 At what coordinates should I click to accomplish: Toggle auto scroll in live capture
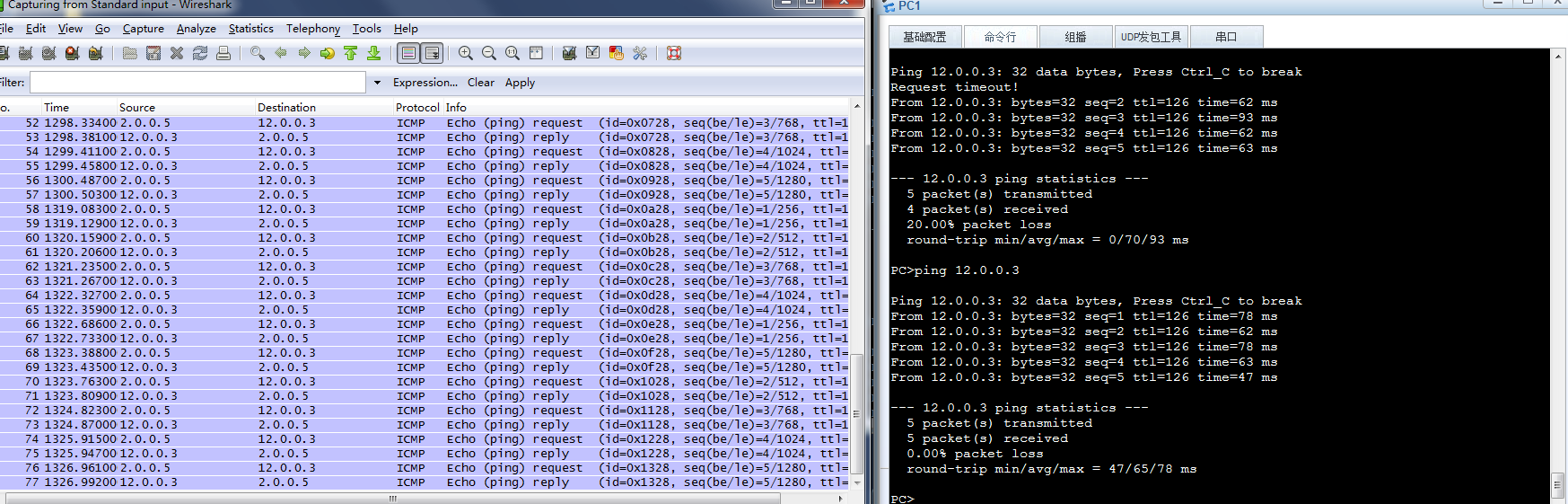pos(432,54)
